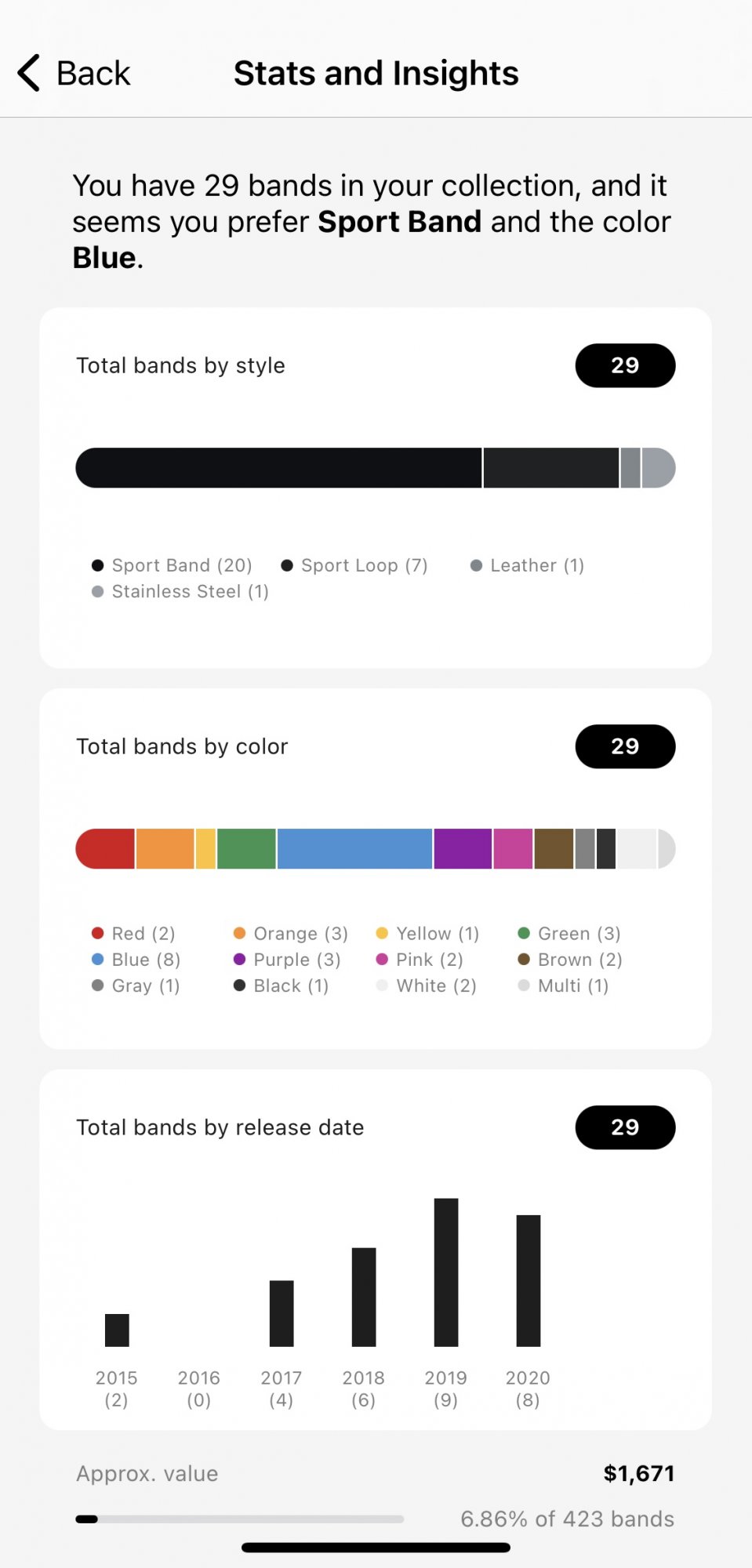Tap the 29 badge beside bands by style
The height and width of the screenshot is (1568, 752).
[x=625, y=365]
